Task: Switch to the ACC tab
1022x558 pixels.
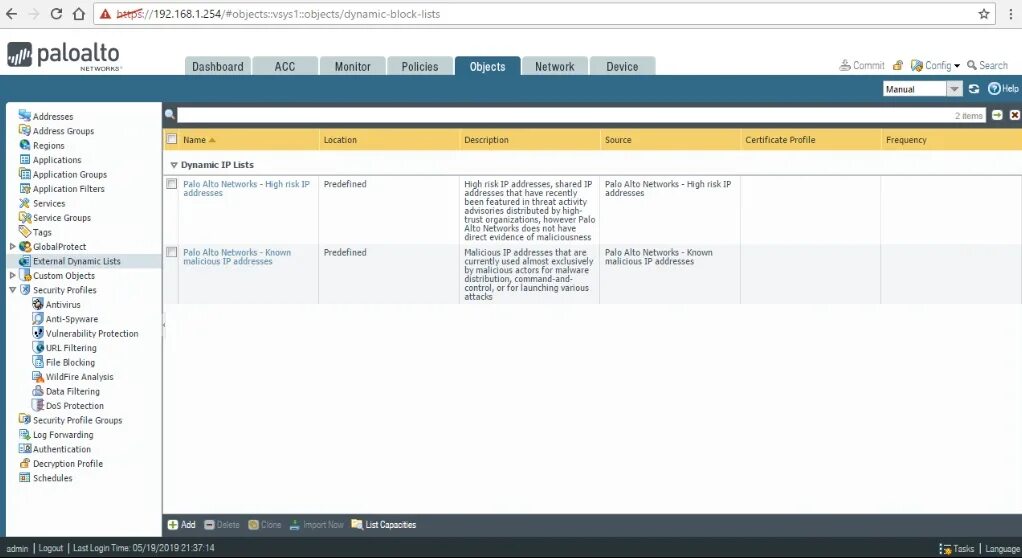Action: pyautogui.click(x=285, y=66)
